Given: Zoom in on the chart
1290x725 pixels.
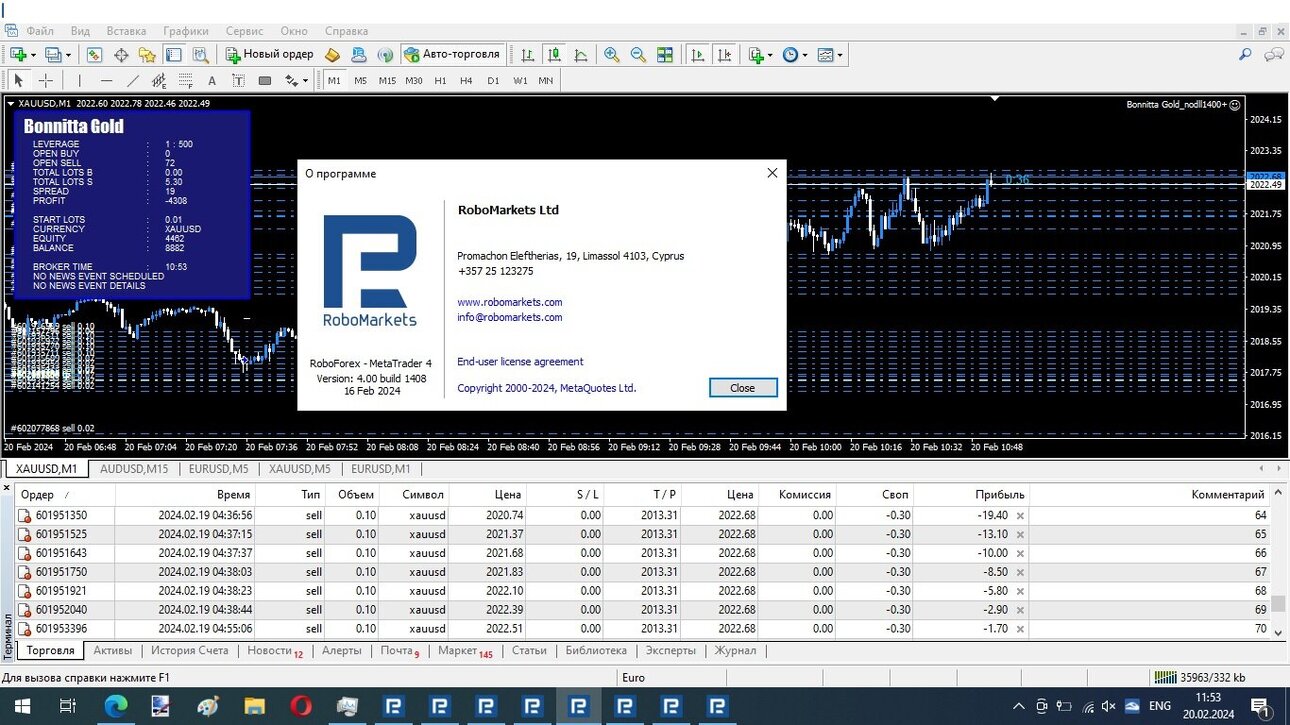Looking at the screenshot, I should [x=611, y=55].
